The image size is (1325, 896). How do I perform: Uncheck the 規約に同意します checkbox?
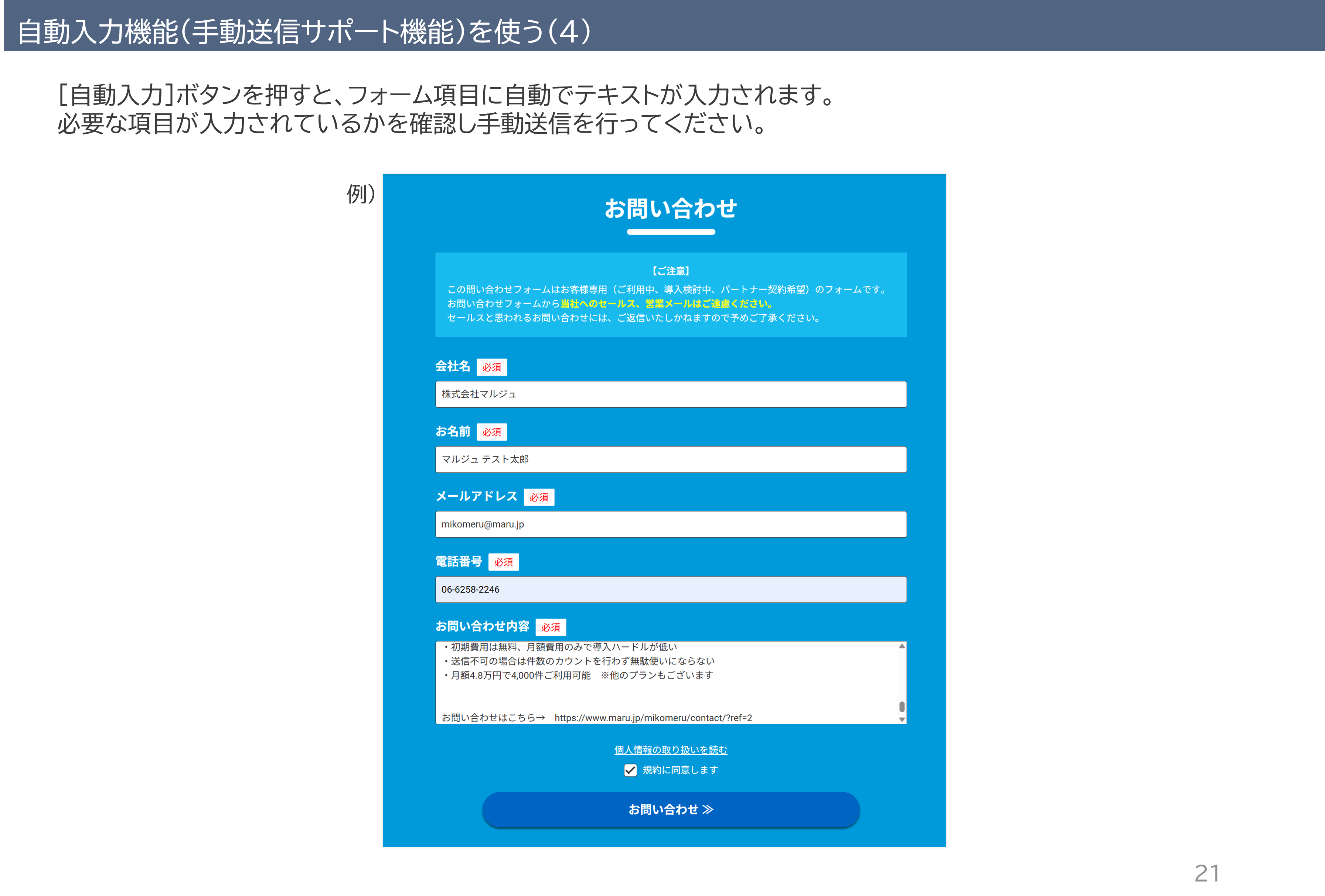pos(630,770)
